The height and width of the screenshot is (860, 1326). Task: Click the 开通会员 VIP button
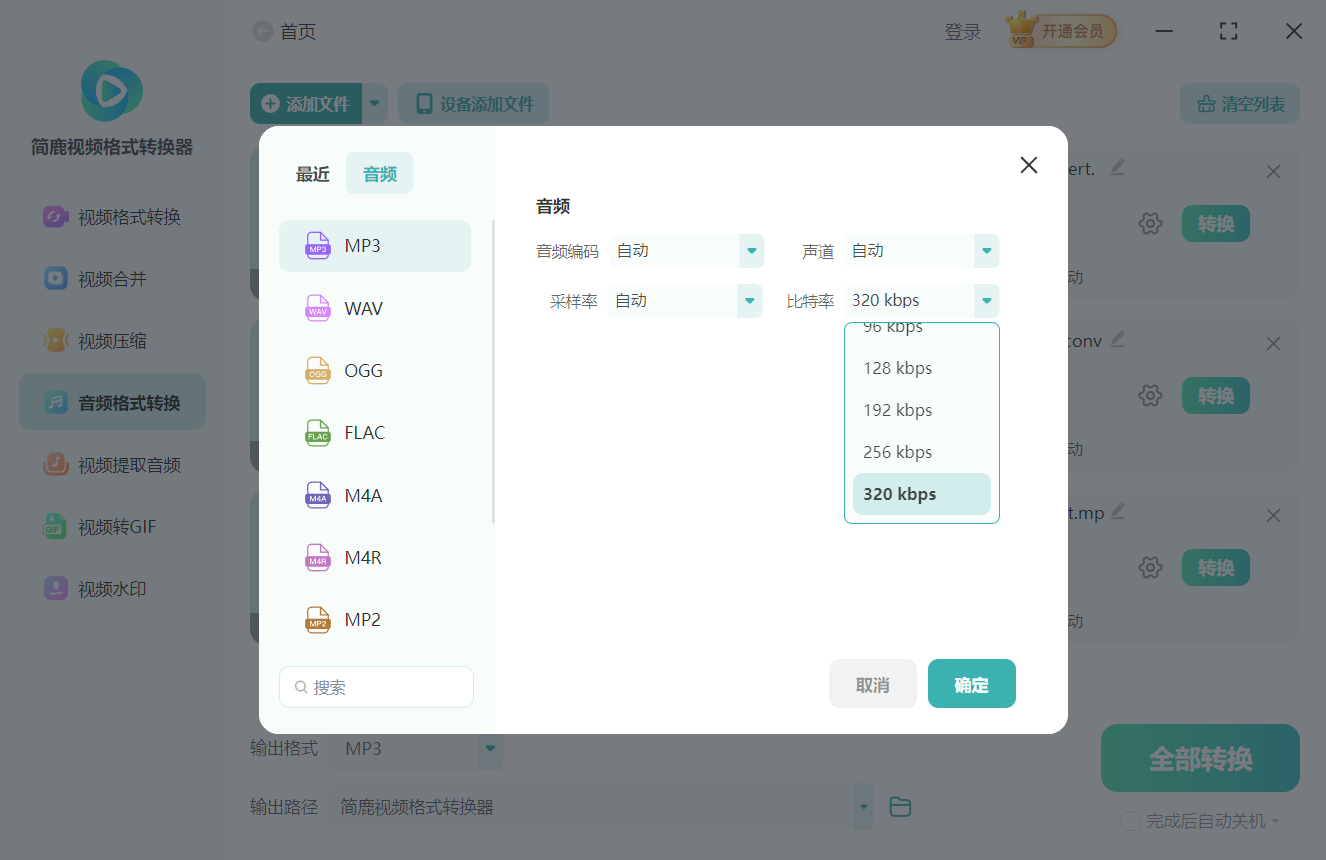tap(1061, 31)
